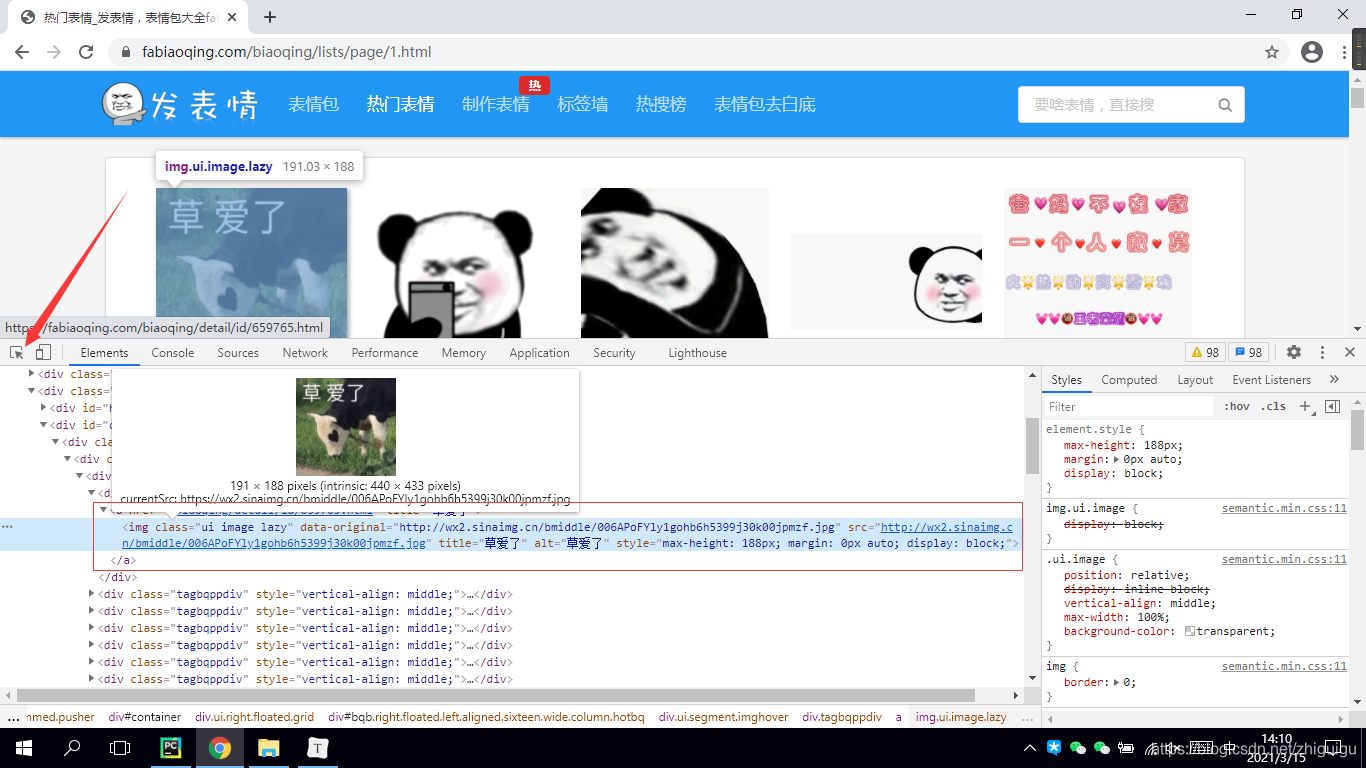Toggle :hov element state panel

(1237, 406)
